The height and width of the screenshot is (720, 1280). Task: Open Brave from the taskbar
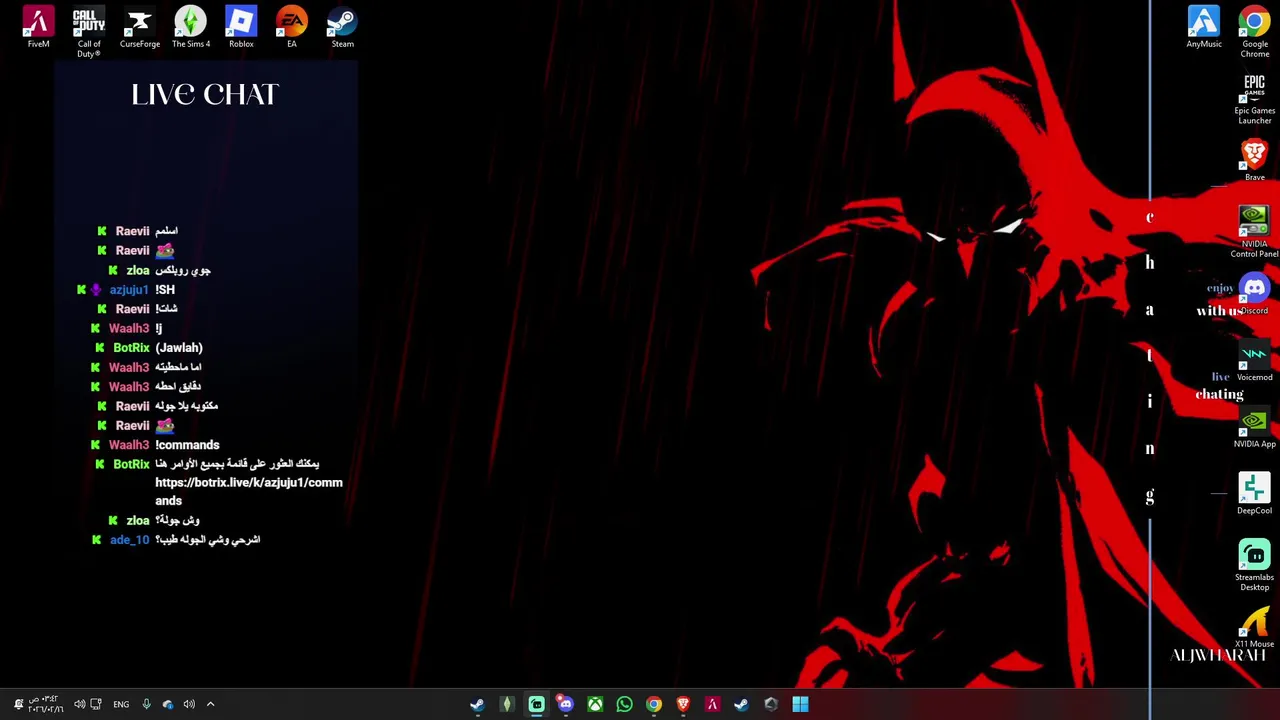pyautogui.click(x=683, y=704)
